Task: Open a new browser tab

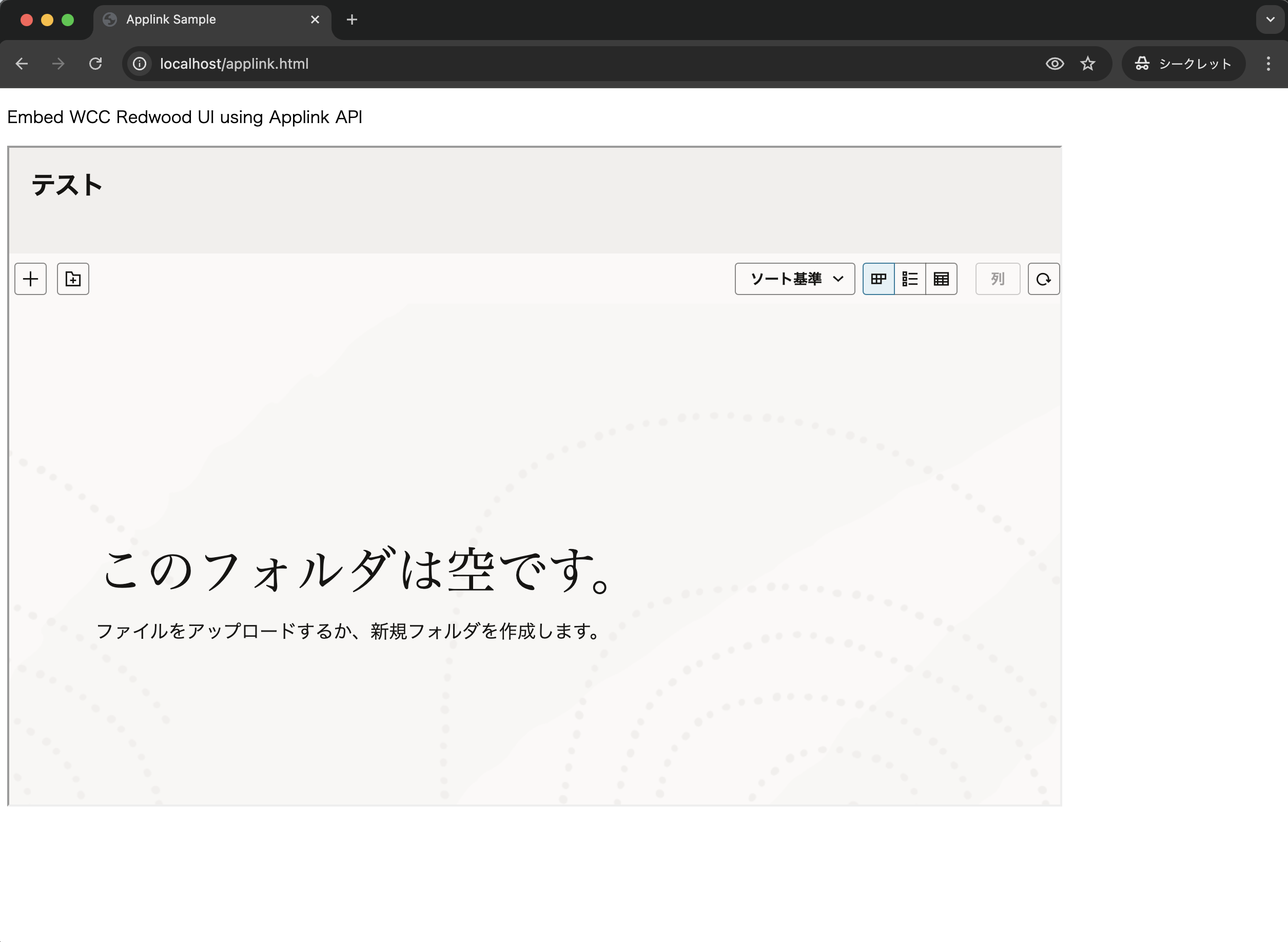Action: pos(352,19)
